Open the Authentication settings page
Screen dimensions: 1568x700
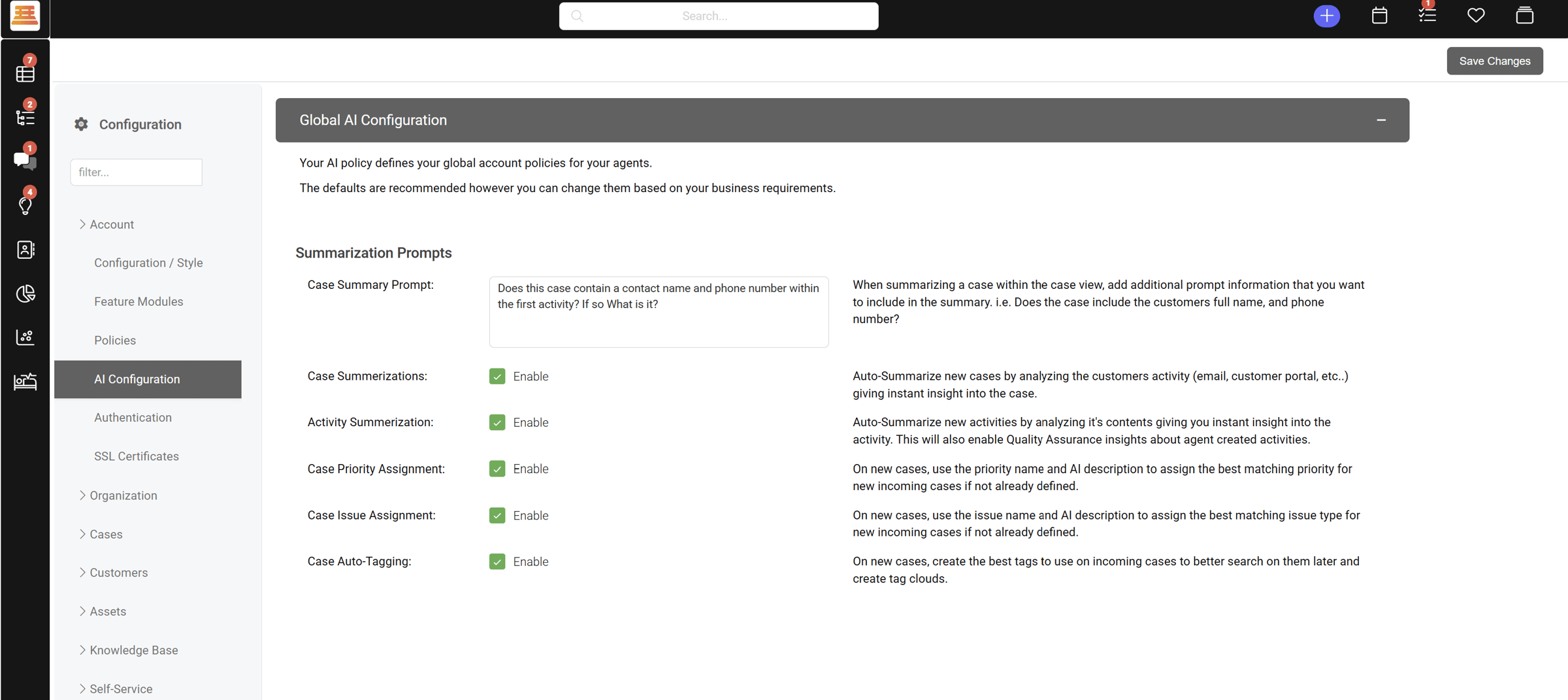pos(133,418)
